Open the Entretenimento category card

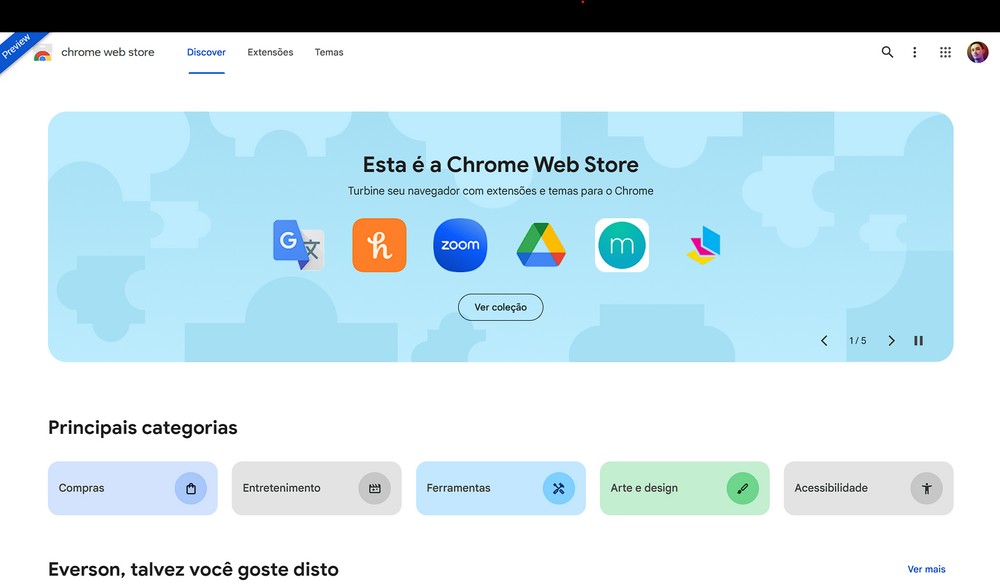[x=316, y=489]
